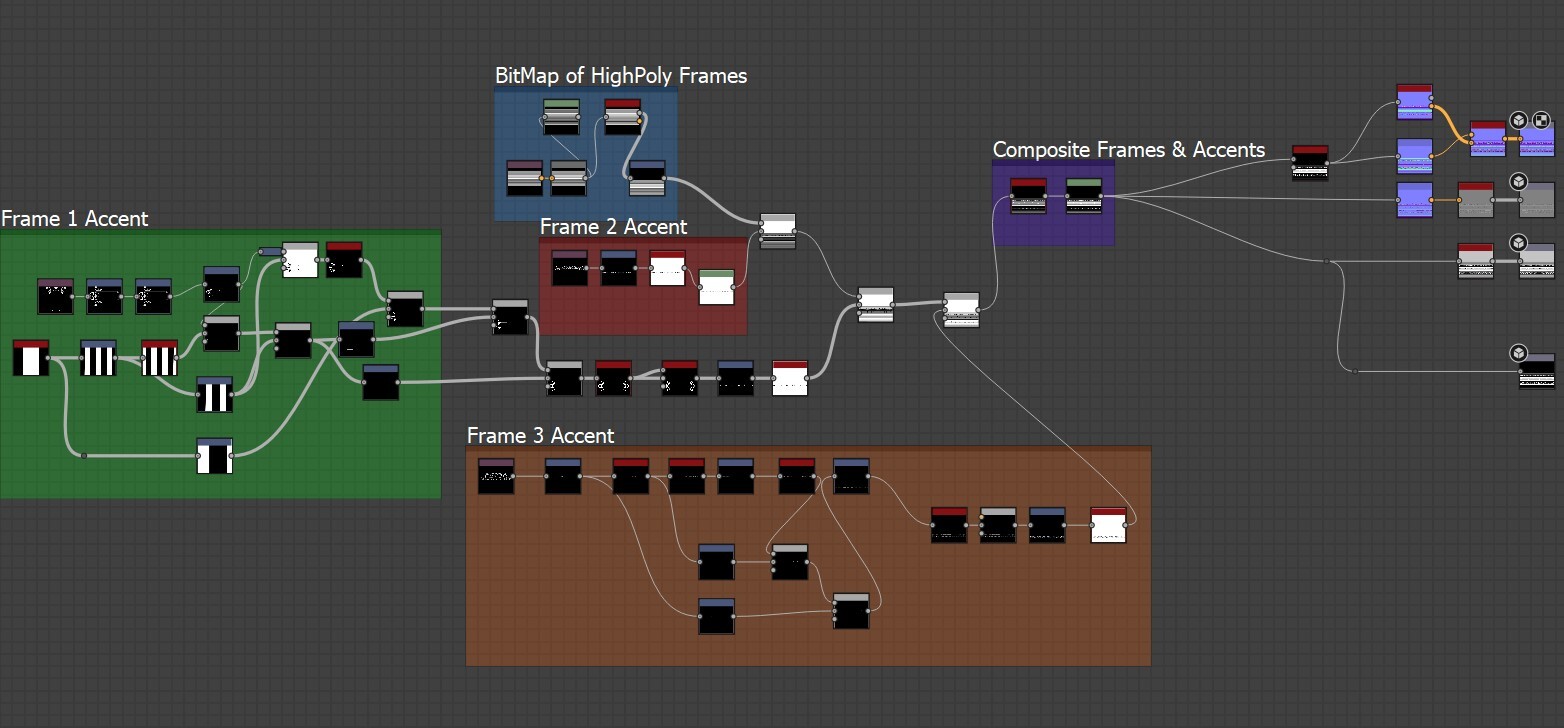Select the black output node at bottom right
The width and height of the screenshot is (1564, 728).
(1537, 371)
